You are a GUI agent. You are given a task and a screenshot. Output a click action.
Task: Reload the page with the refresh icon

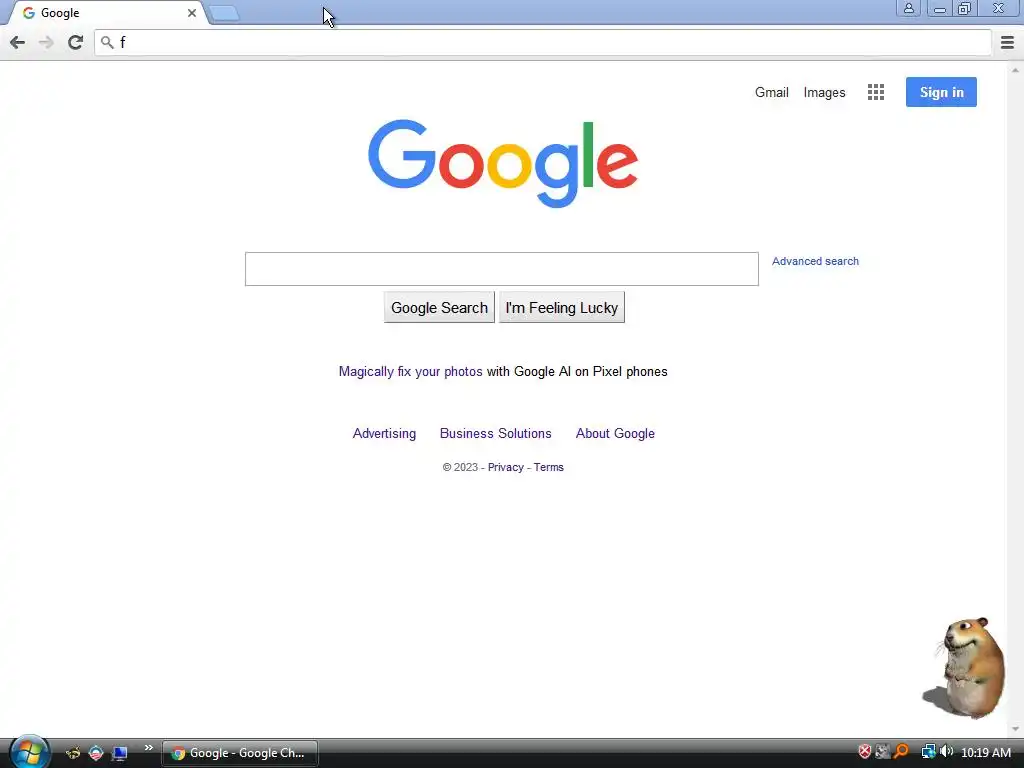pos(76,42)
